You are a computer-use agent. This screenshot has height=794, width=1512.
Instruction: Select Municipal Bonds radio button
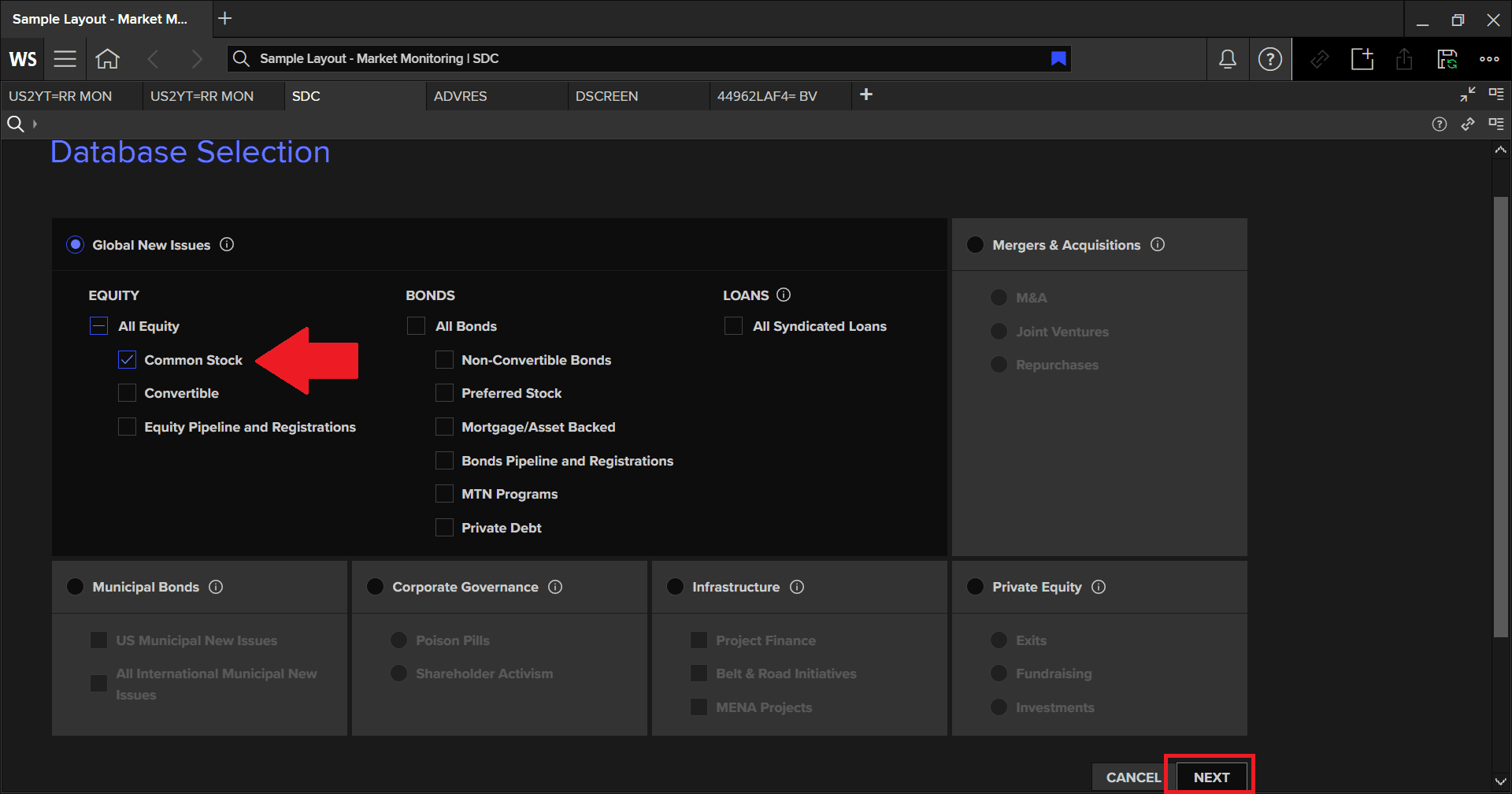76,587
